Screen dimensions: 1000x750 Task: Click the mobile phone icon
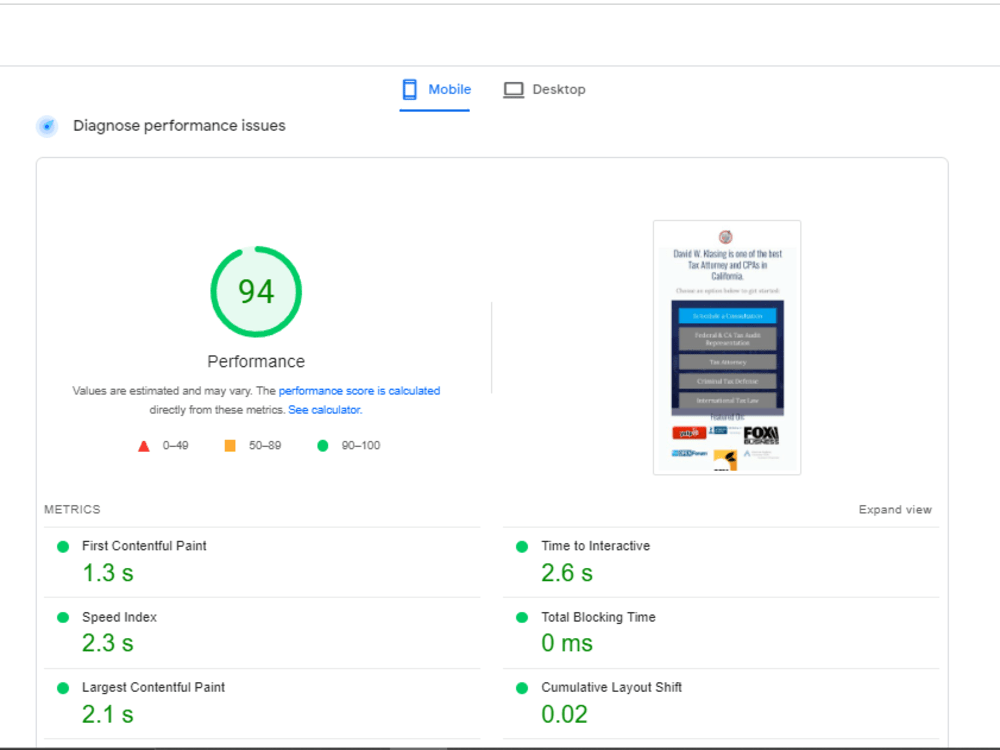coord(409,89)
